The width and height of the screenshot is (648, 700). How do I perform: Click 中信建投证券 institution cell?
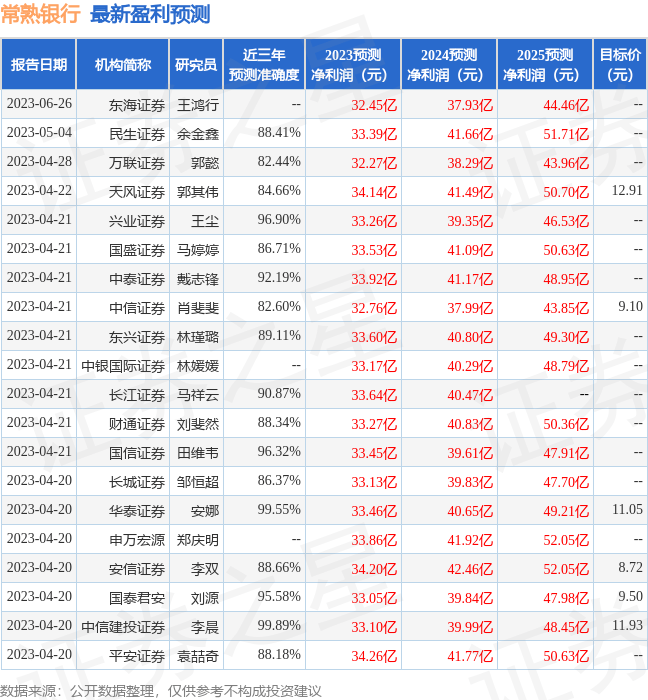coord(123,628)
